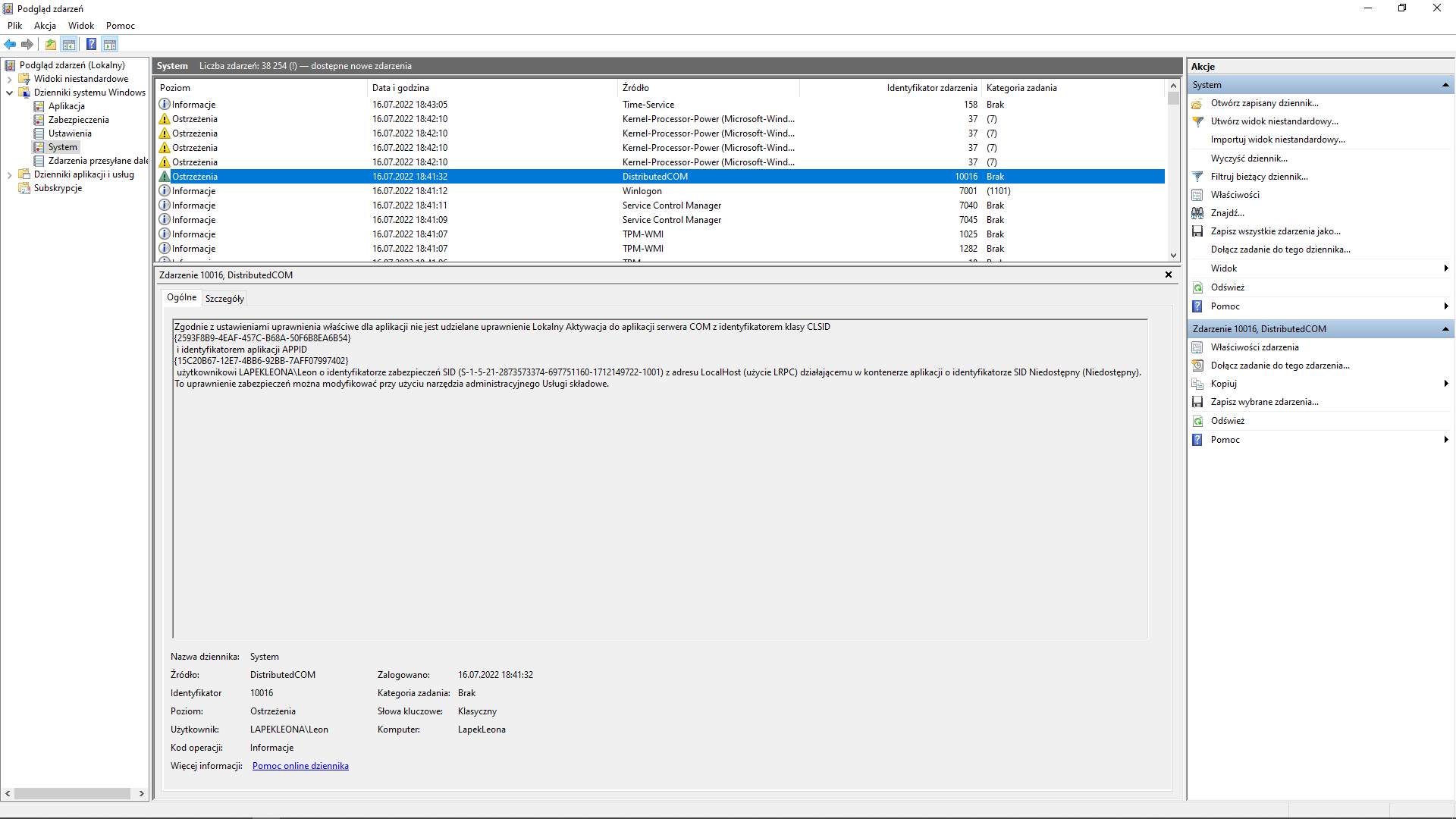This screenshot has width=1456, height=819.
Task: Click the Właściwości icon in the System actions
Action: (x=1197, y=195)
